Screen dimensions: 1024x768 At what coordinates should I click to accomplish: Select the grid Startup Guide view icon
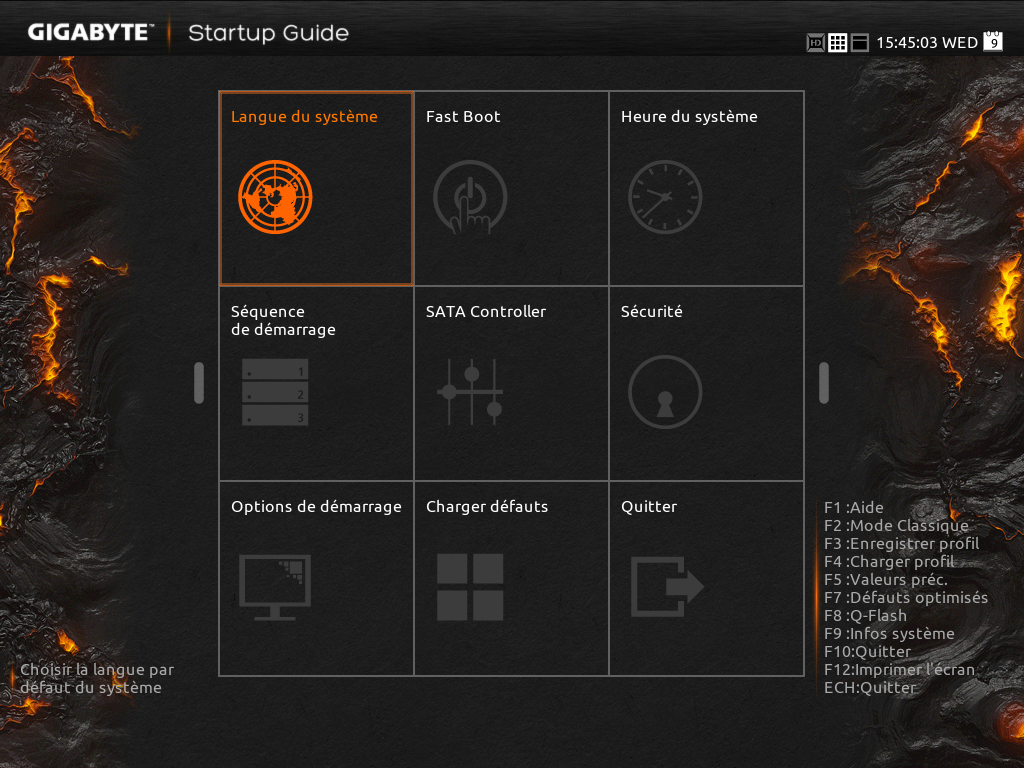pyautogui.click(x=837, y=42)
